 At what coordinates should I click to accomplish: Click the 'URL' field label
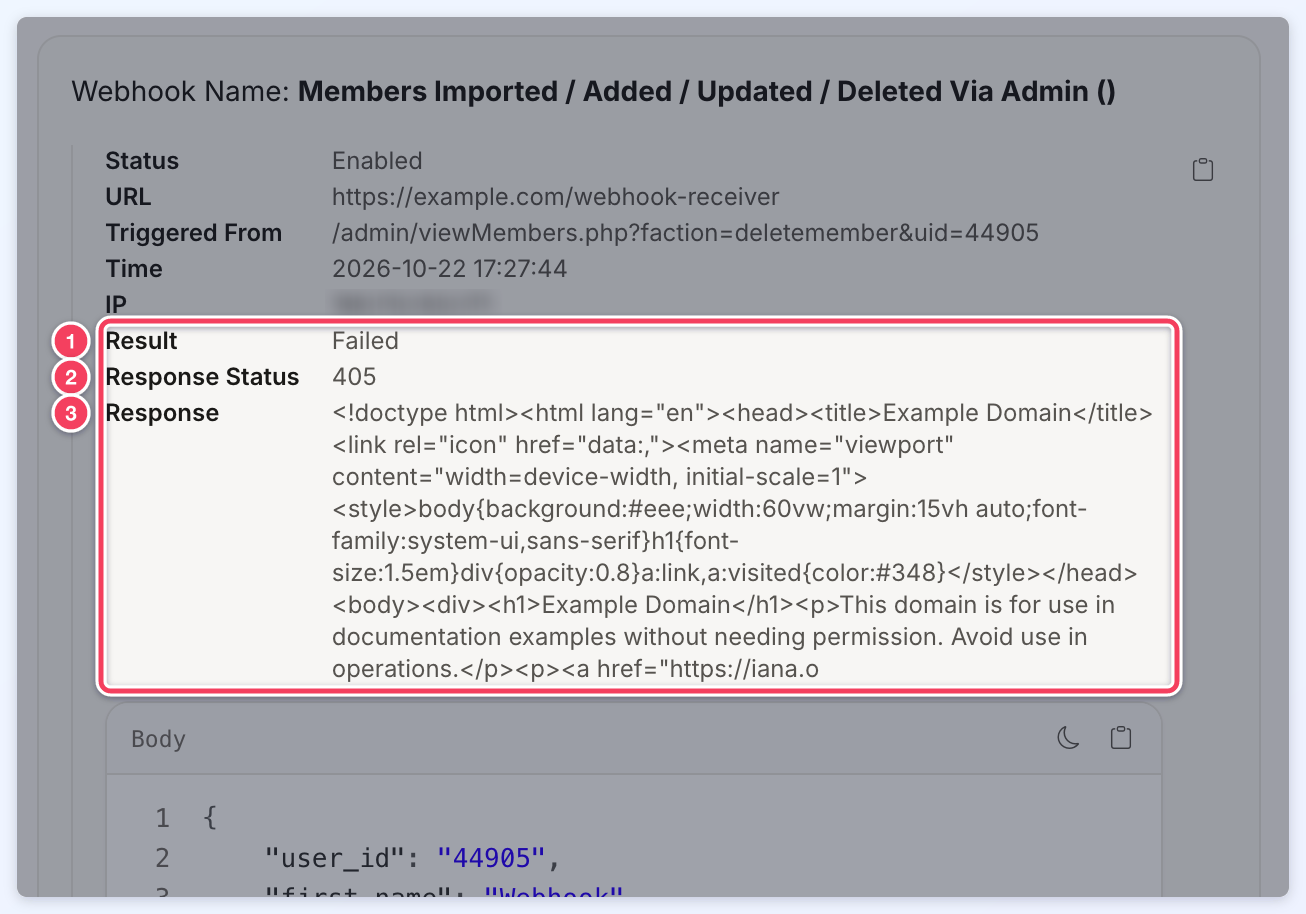[129, 197]
